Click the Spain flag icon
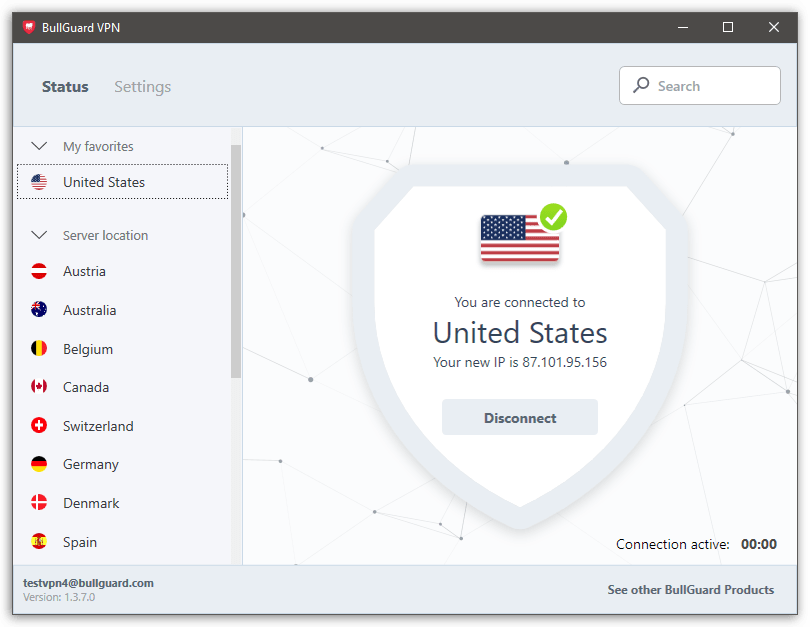 click(x=39, y=541)
